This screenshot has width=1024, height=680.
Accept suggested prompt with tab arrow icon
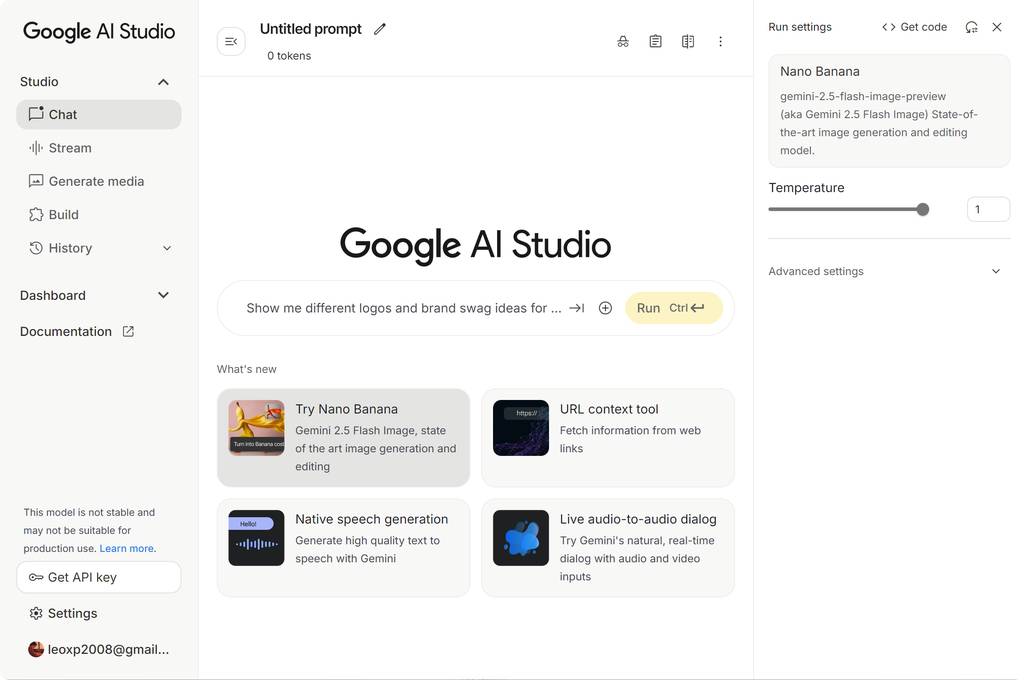pos(577,308)
